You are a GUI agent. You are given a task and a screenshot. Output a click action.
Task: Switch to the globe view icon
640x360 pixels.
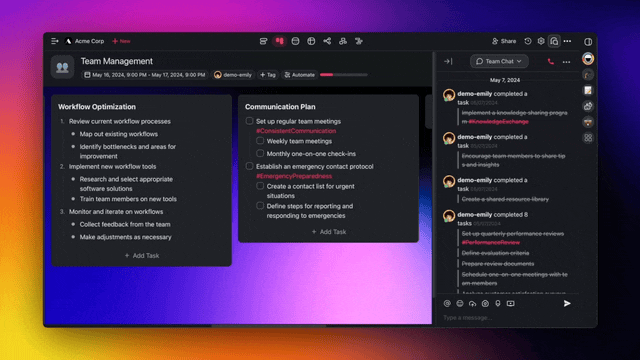point(311,41)
